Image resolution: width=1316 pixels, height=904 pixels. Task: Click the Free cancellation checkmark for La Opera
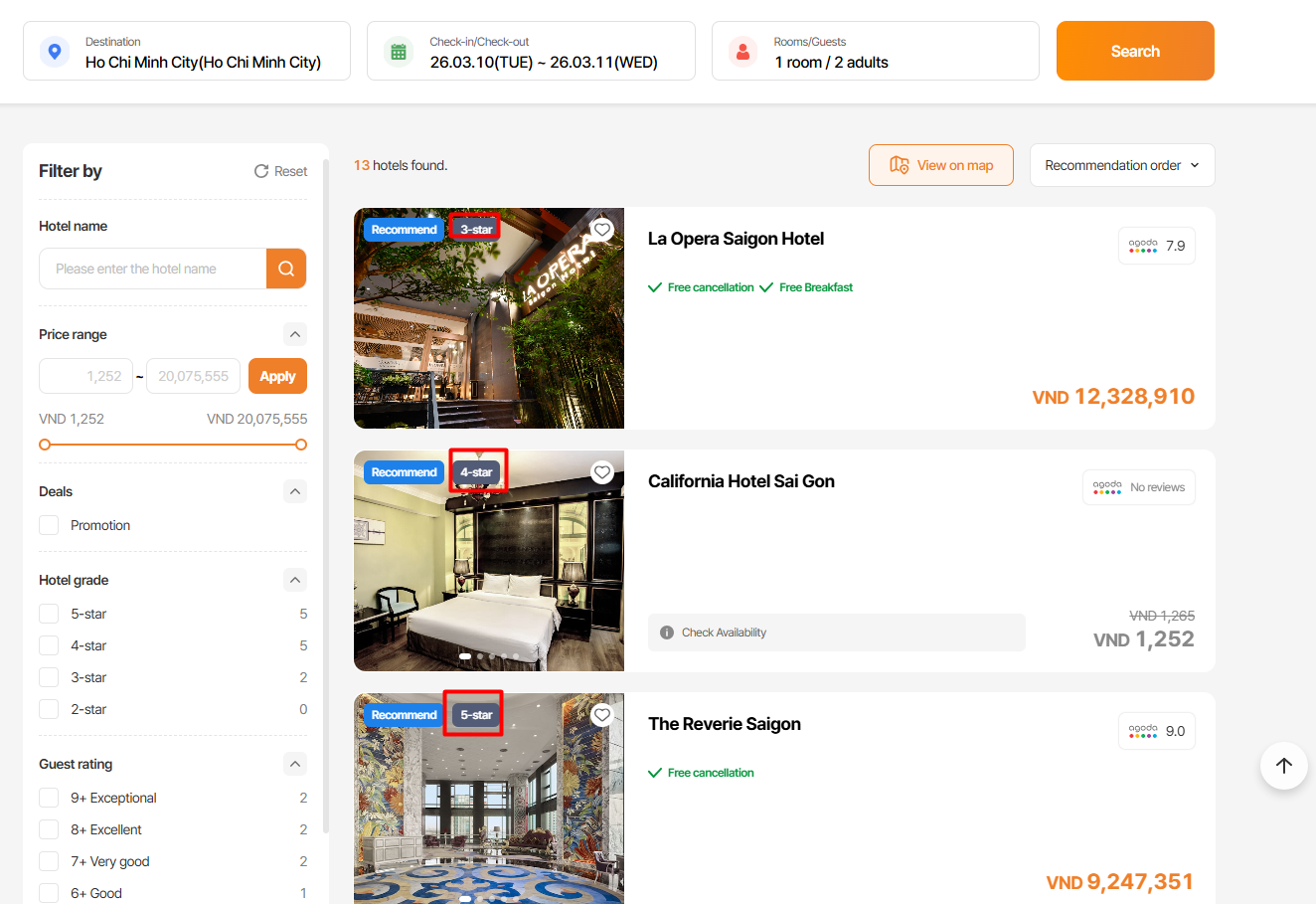(655, 287)
